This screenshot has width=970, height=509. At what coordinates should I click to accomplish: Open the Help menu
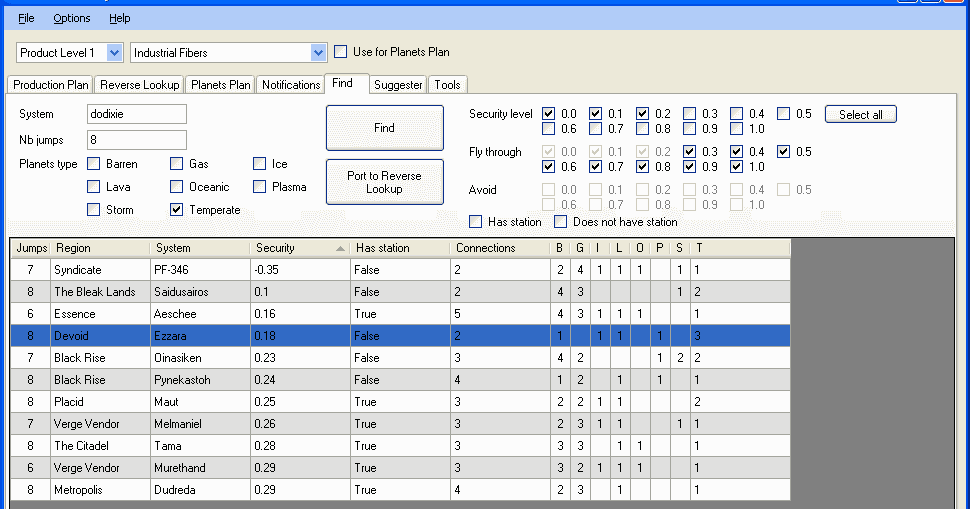tap(119, 19)
